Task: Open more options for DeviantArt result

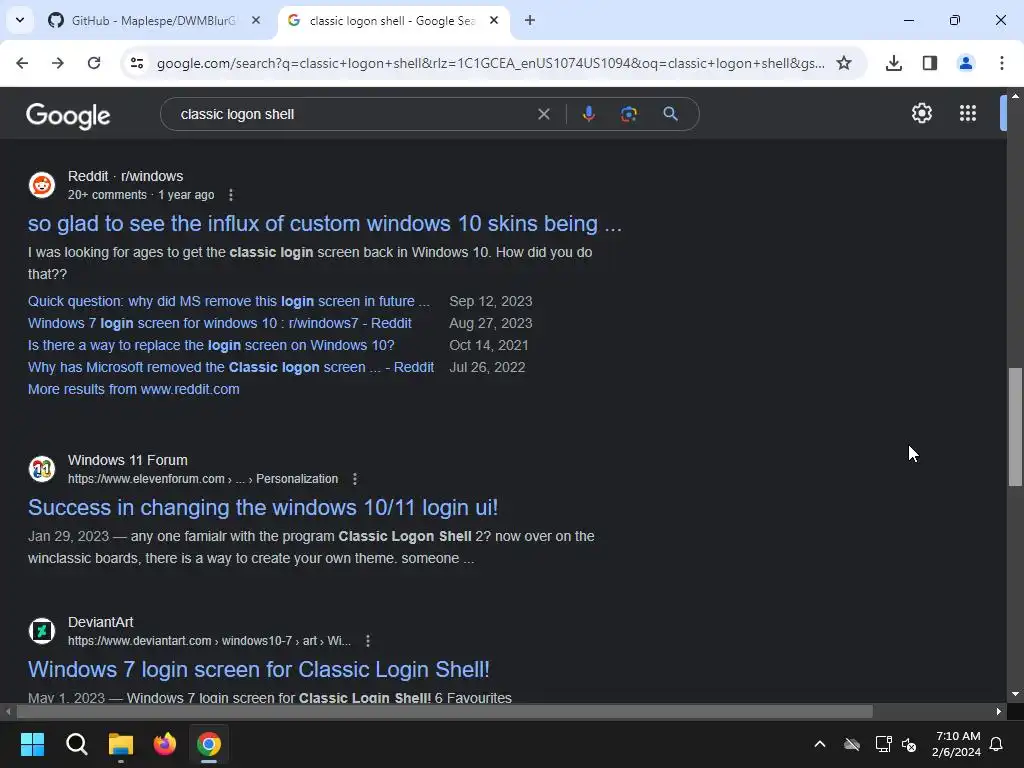Action: pyautogui.click(x=368, y=641)
